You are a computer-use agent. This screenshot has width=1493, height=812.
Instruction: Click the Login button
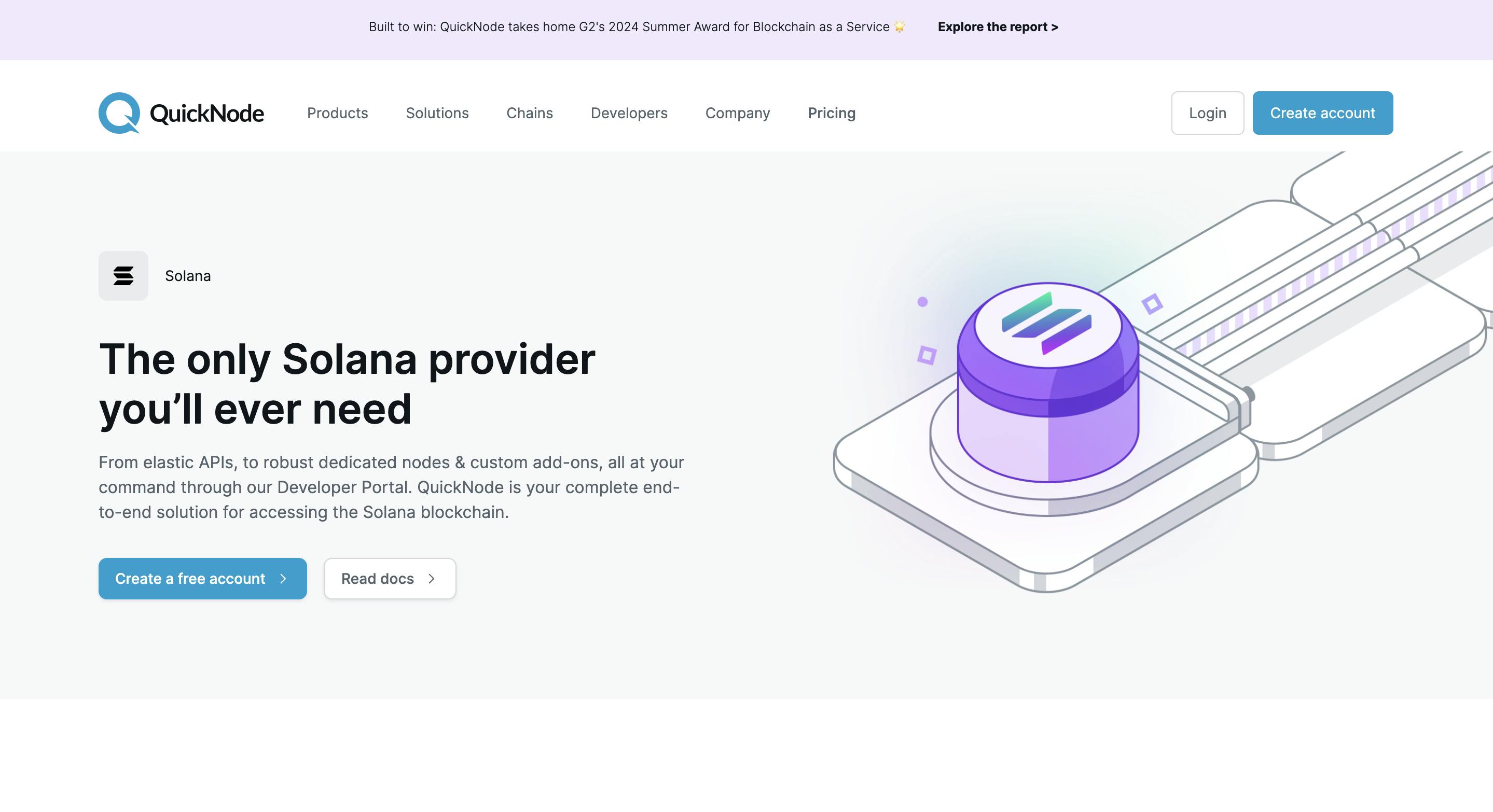(1207, 113)
